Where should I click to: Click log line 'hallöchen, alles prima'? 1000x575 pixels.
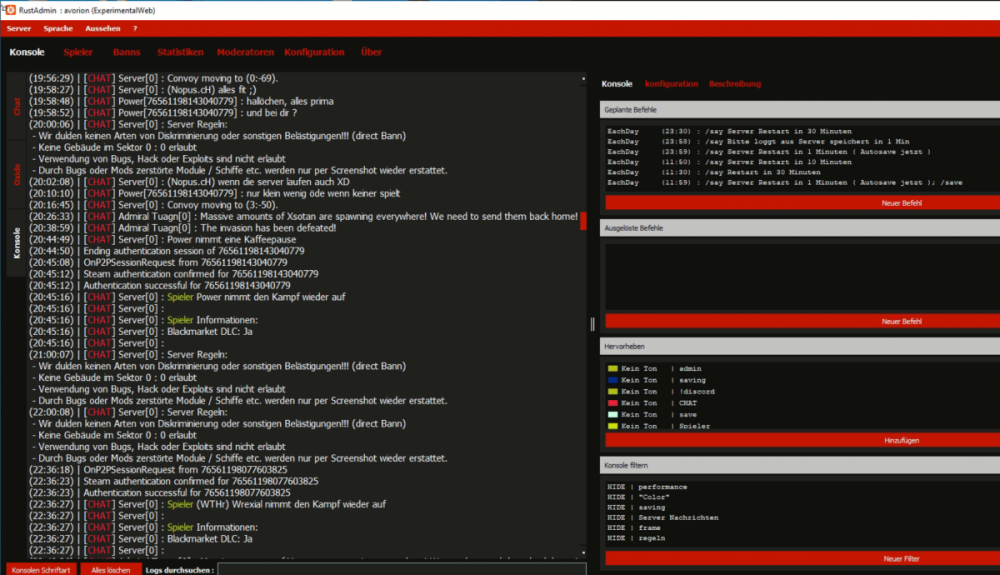point(181,101)
